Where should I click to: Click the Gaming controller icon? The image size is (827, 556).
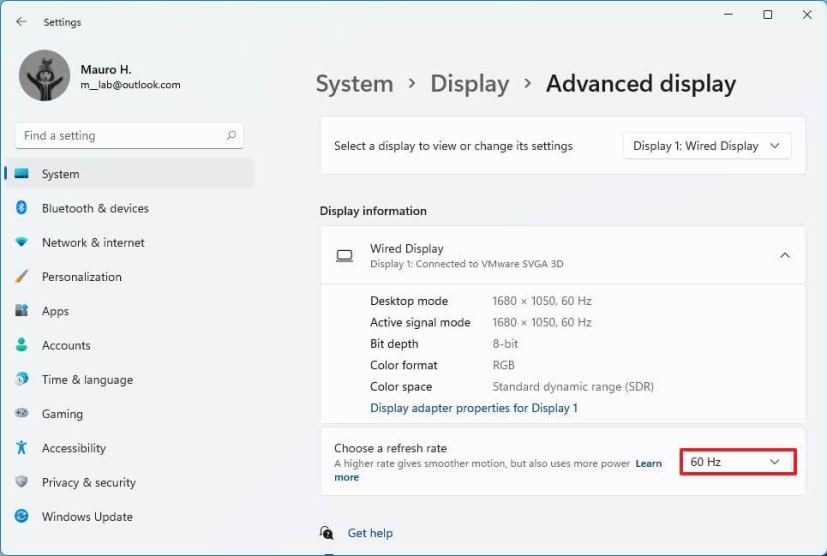pos(21,414)
